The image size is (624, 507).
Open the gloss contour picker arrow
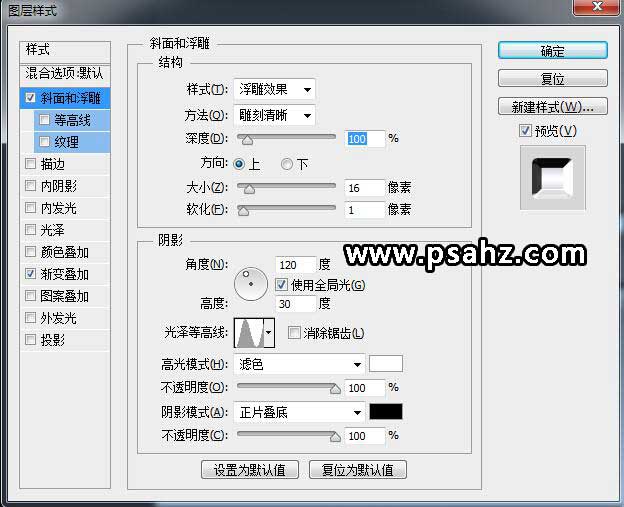tap(268, 333)
